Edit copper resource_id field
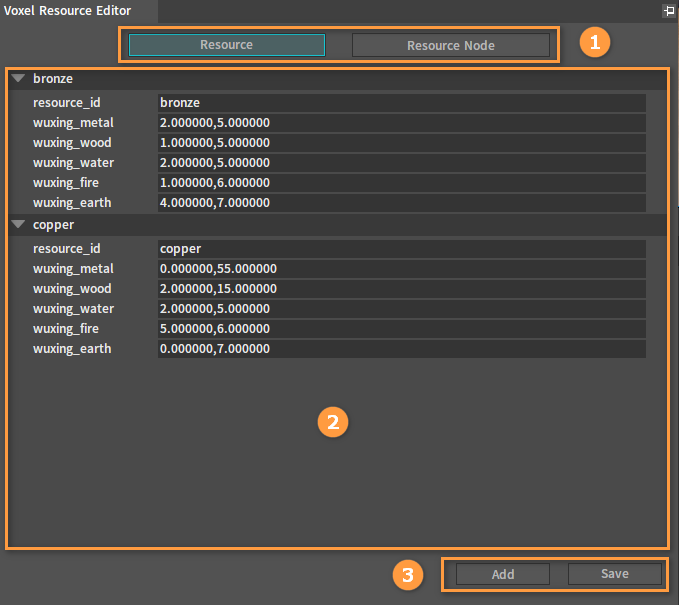679x605 pixels. [402, 249]
